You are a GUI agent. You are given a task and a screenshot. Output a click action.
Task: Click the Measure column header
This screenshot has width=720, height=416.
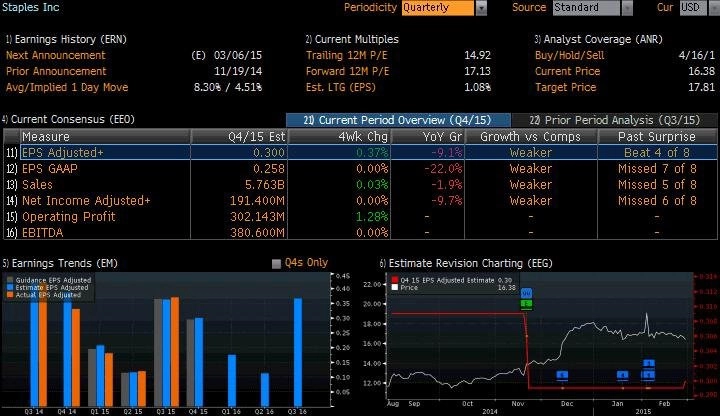click(x=105, y=137)
